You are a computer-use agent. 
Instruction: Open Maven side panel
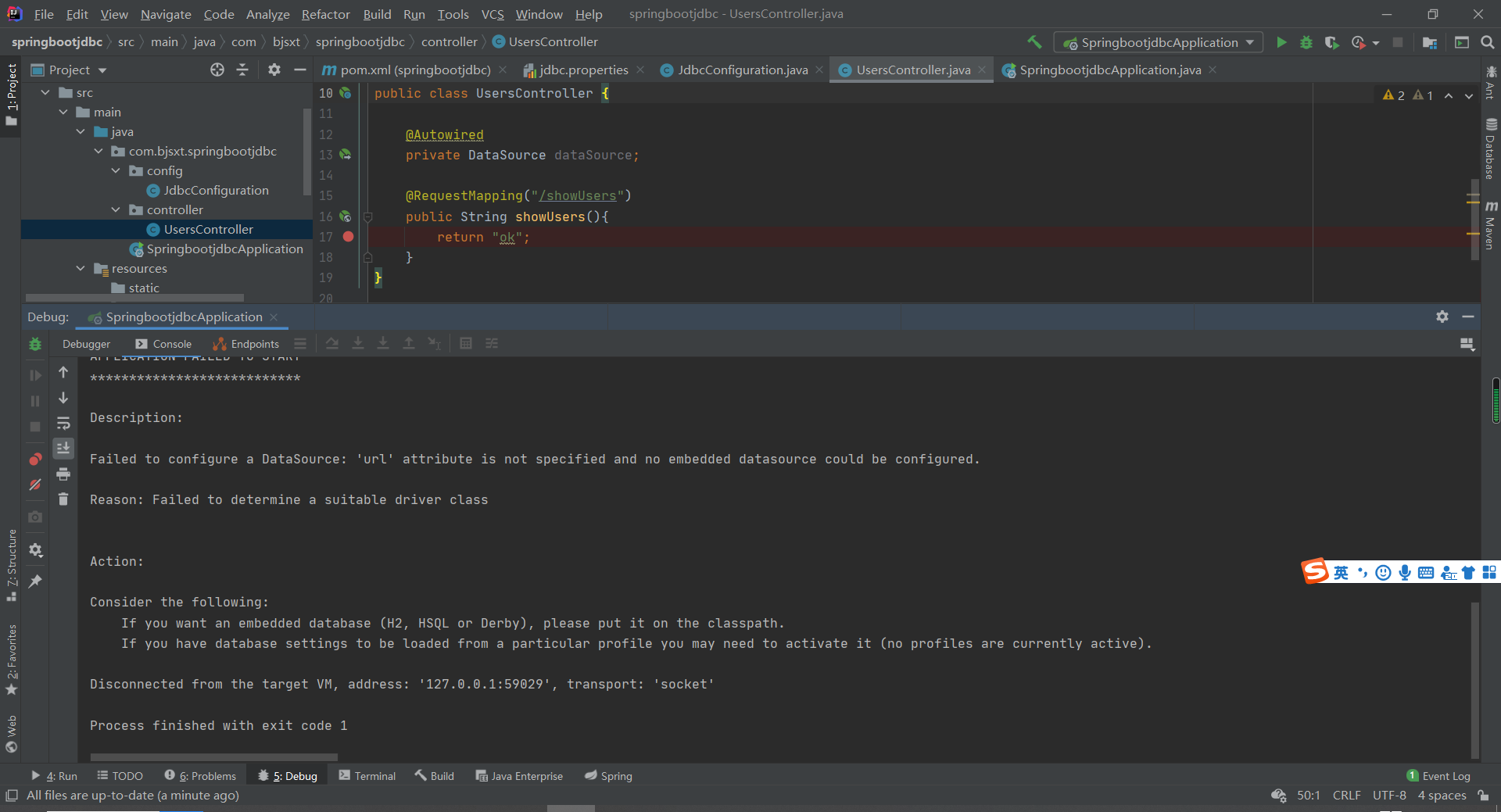pyautogui.click(x=1491, y=225)
